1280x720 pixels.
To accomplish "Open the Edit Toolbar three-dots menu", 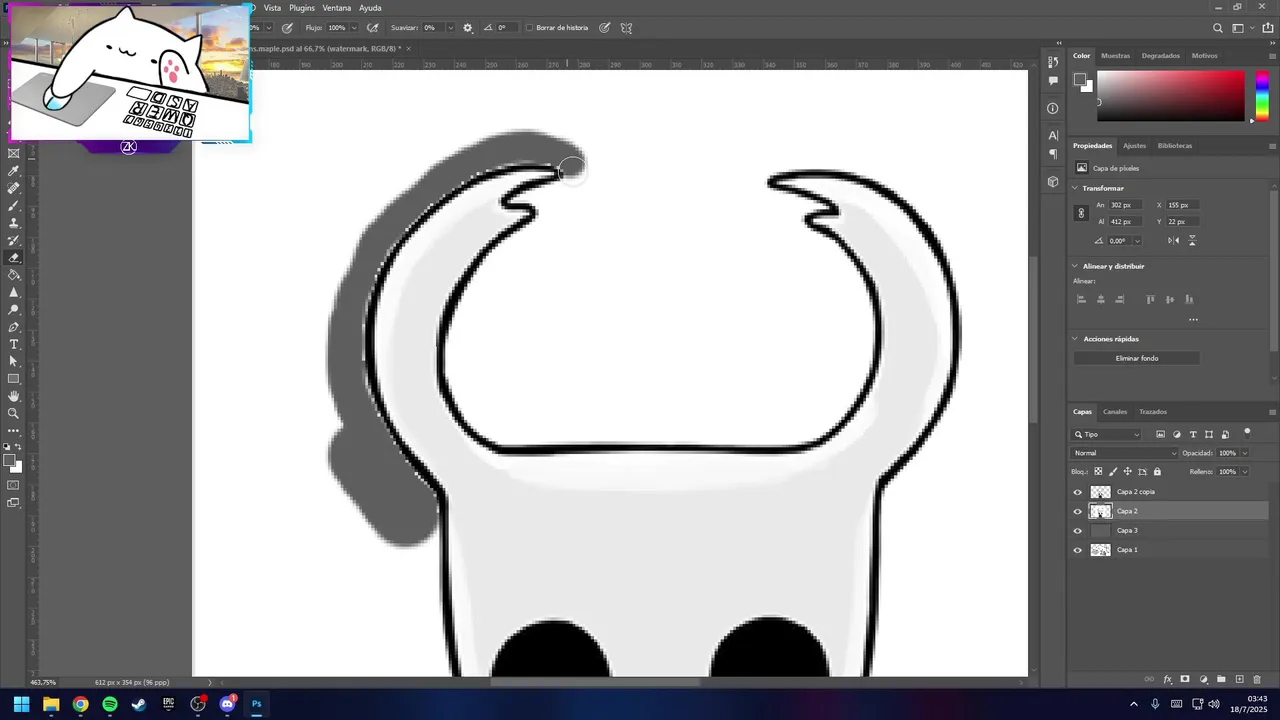I will 13,430.
